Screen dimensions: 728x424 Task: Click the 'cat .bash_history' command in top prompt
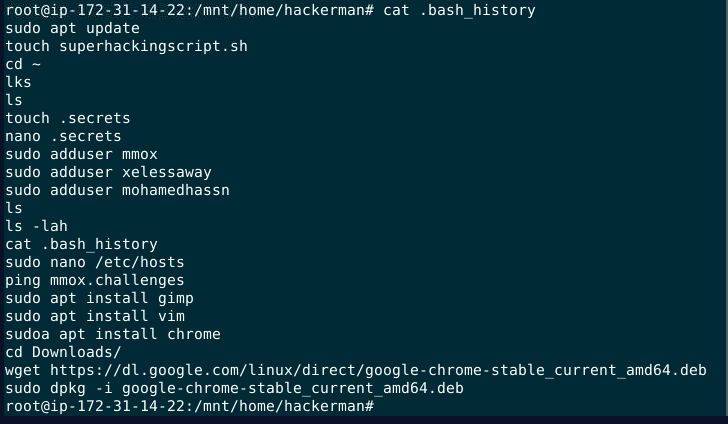pos(459,10)
